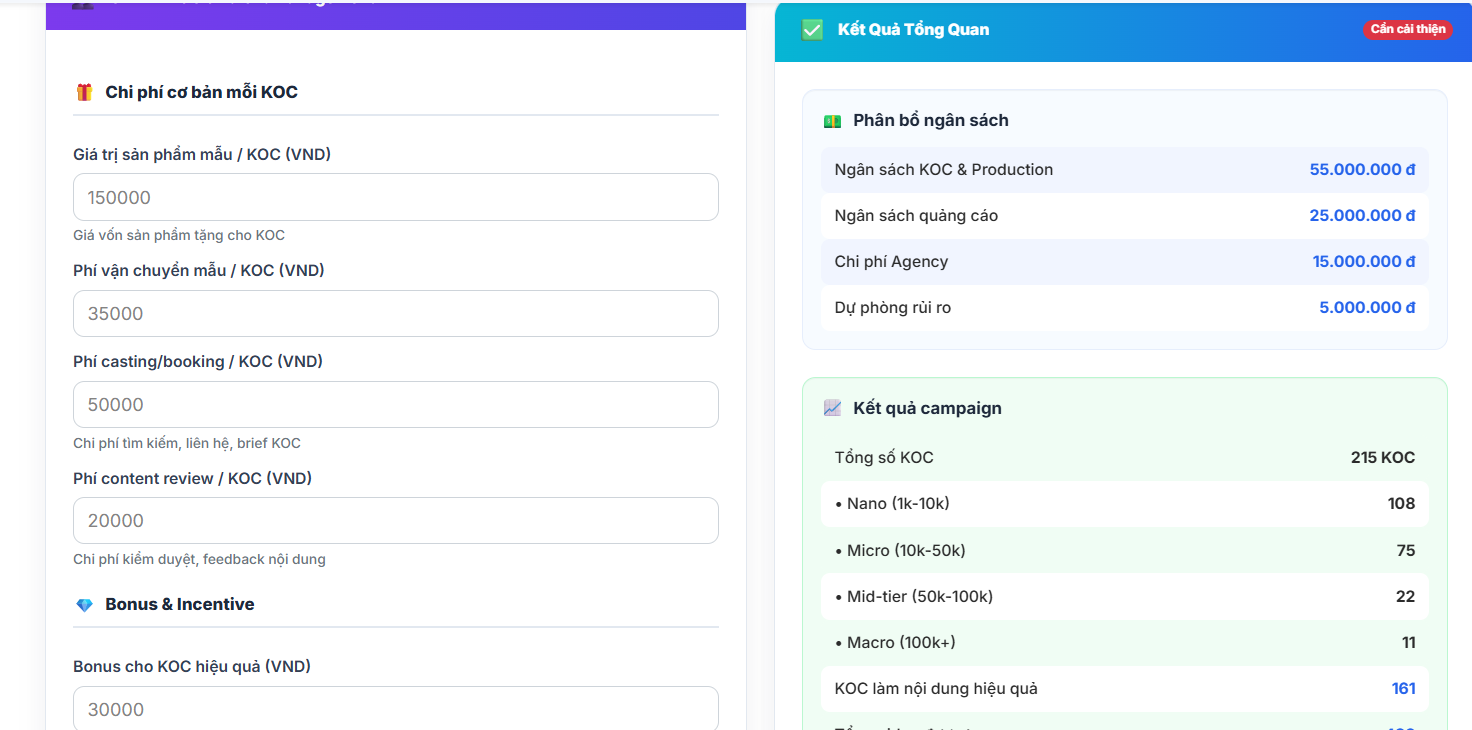Image resolution: width=1472 pixels, height=730 pixels.
Task: Click the Nano (1k-10k) row
Action: [x=1124, y=504]
